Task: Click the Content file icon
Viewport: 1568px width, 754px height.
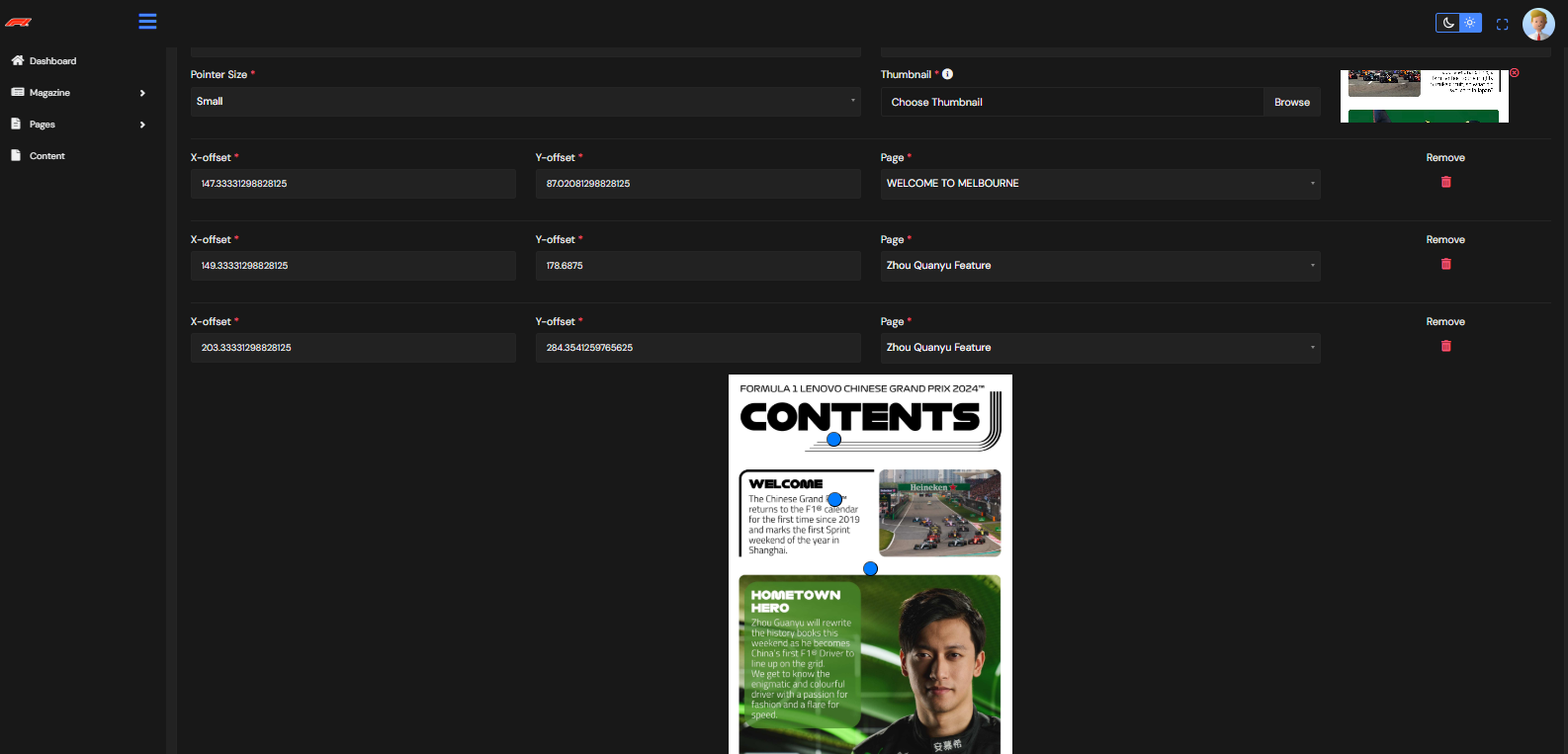Action: [16, 155]
